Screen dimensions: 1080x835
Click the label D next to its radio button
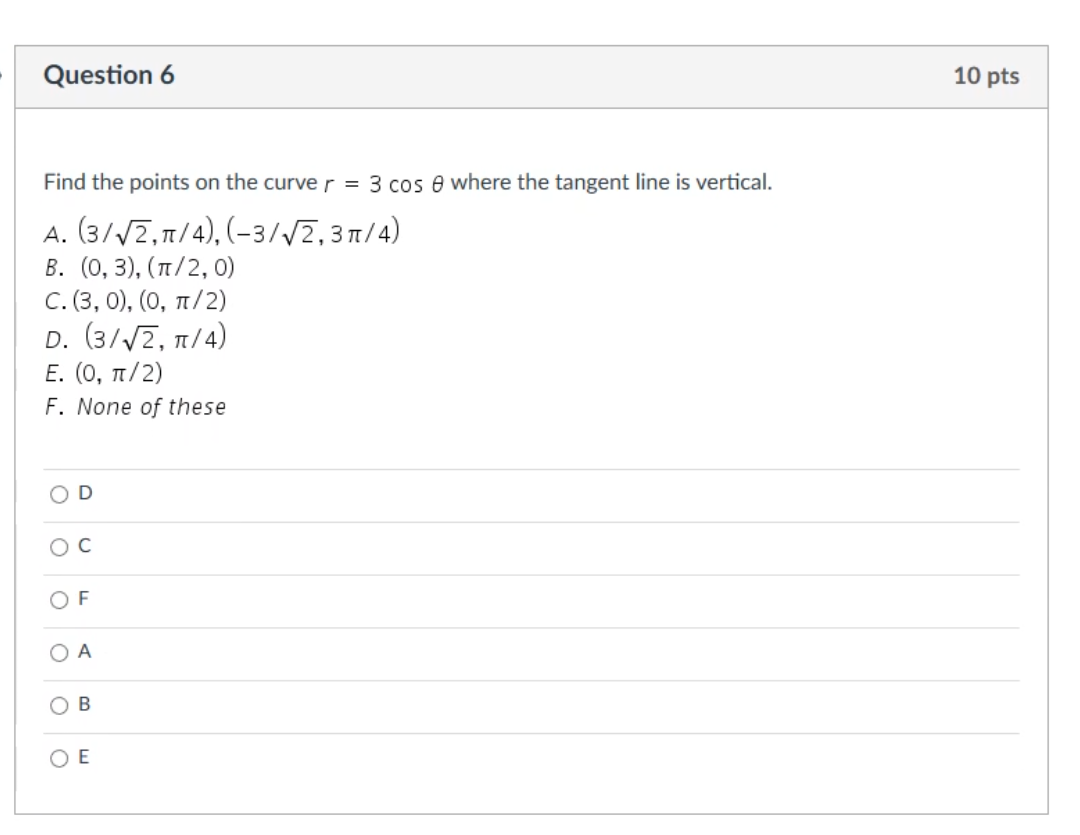pos(84,493)
